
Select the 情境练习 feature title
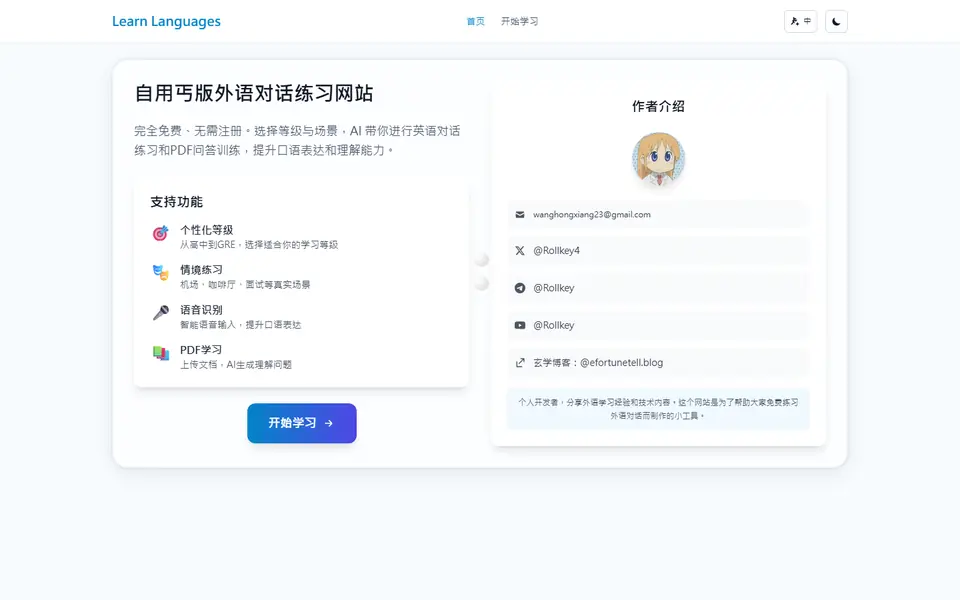click(201, 270)
